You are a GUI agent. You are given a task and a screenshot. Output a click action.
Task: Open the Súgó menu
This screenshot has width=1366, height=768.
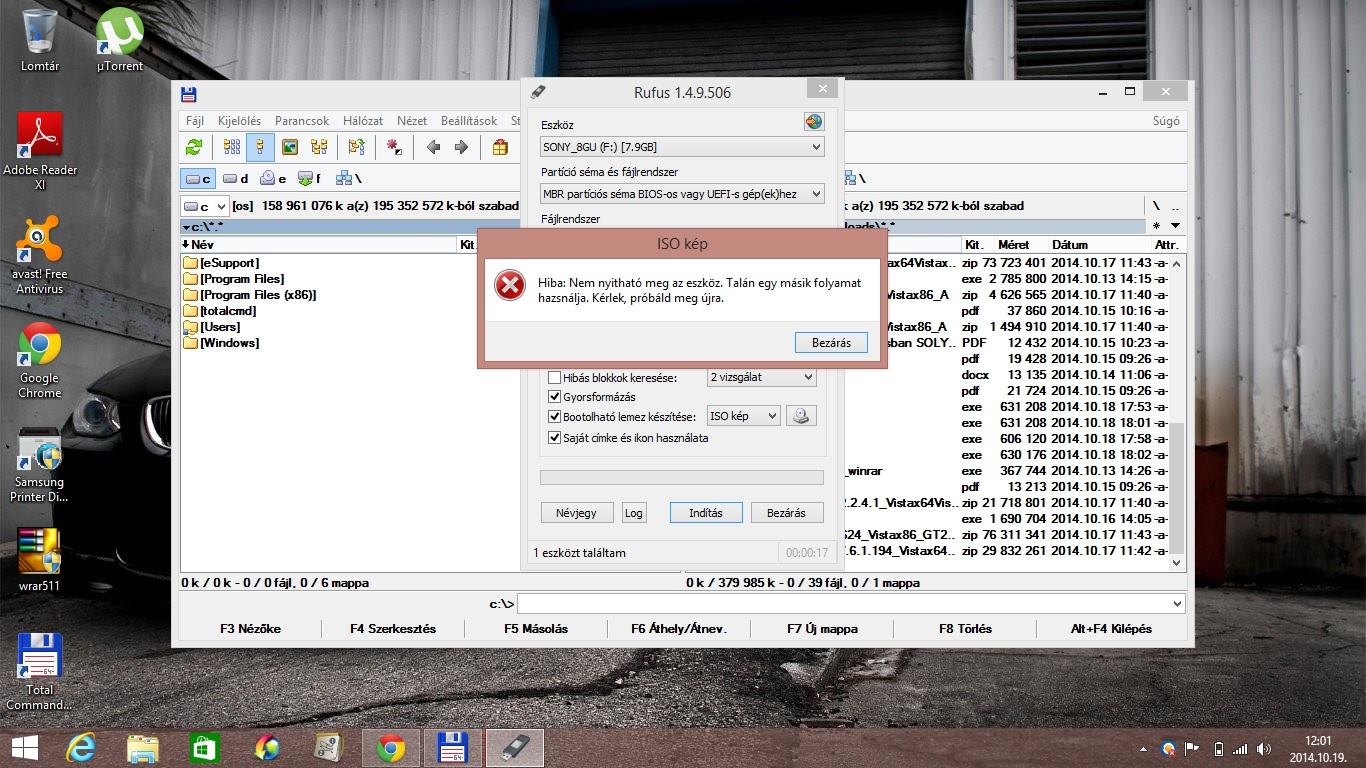[1166, 121]
